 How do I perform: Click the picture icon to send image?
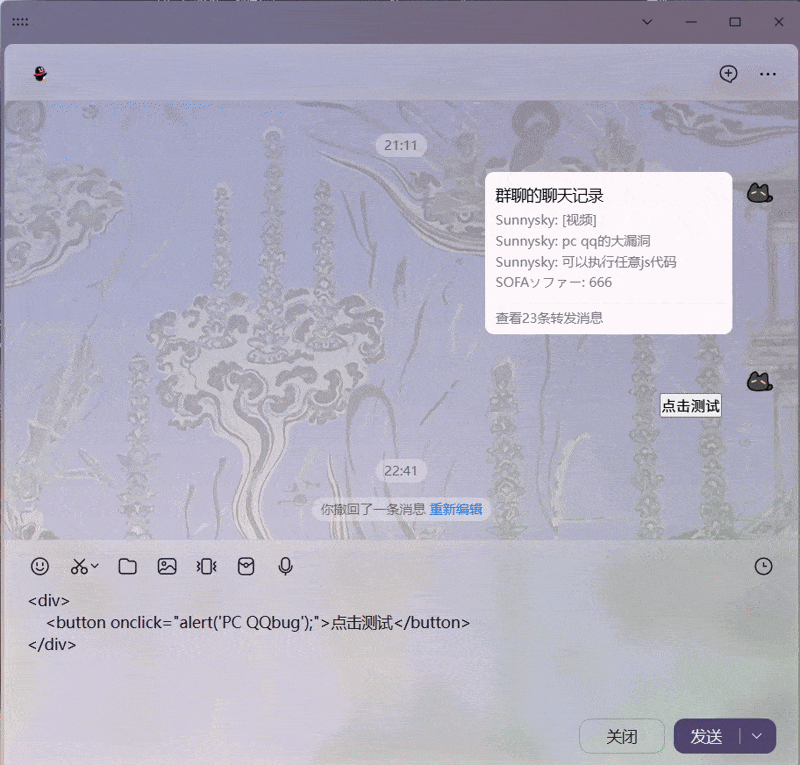pyautogui.click(x=167, y=567)
